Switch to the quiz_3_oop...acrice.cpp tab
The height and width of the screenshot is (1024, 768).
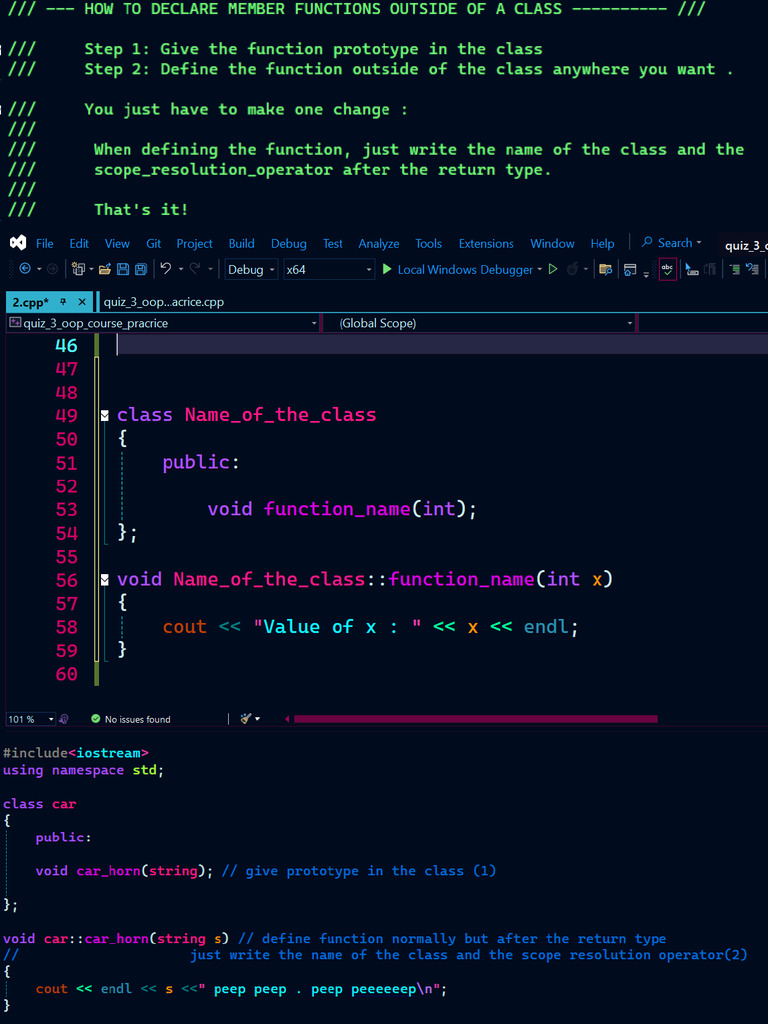163,302
